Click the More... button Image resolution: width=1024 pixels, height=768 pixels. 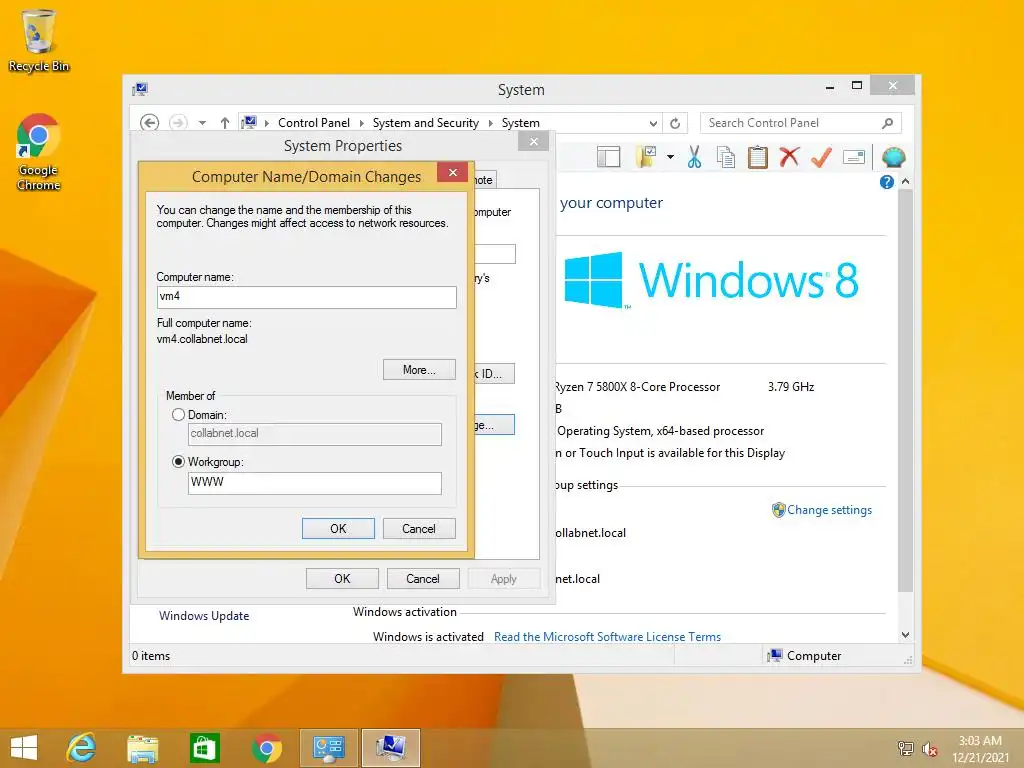point(419,370)
